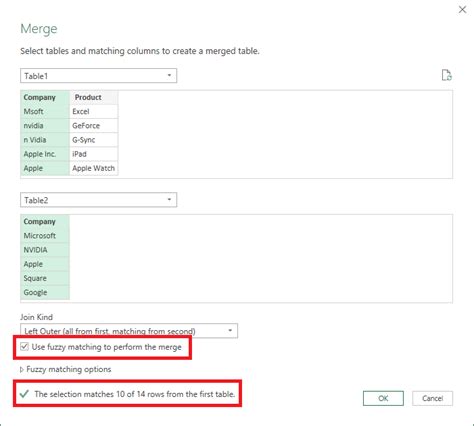Click the Msoft cell
Screen dimensions: 474x426
45,111
